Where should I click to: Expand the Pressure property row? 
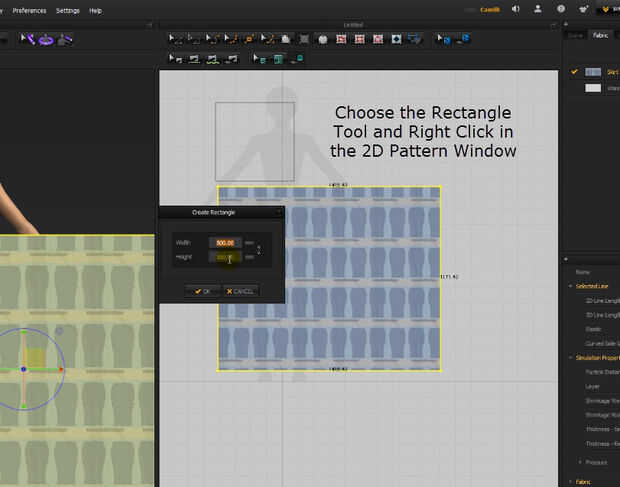click(x=582, y=462)
